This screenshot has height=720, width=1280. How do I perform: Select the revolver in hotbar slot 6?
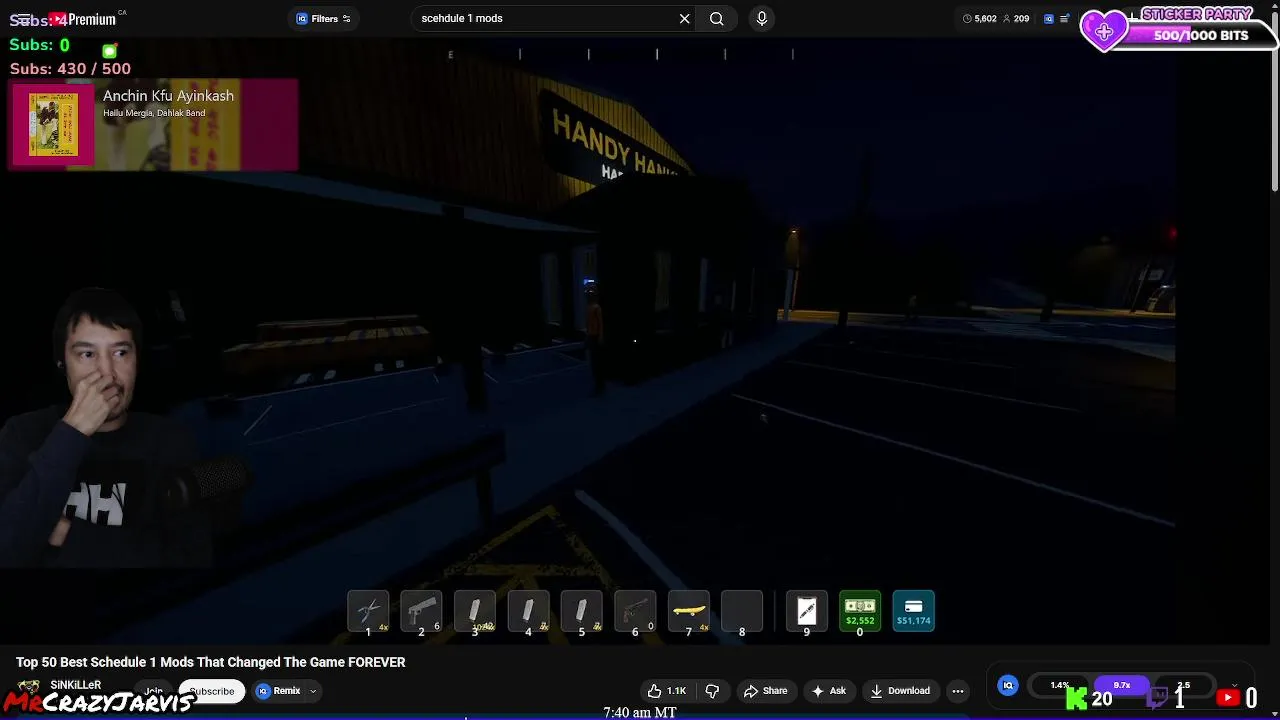coord(635,612)
